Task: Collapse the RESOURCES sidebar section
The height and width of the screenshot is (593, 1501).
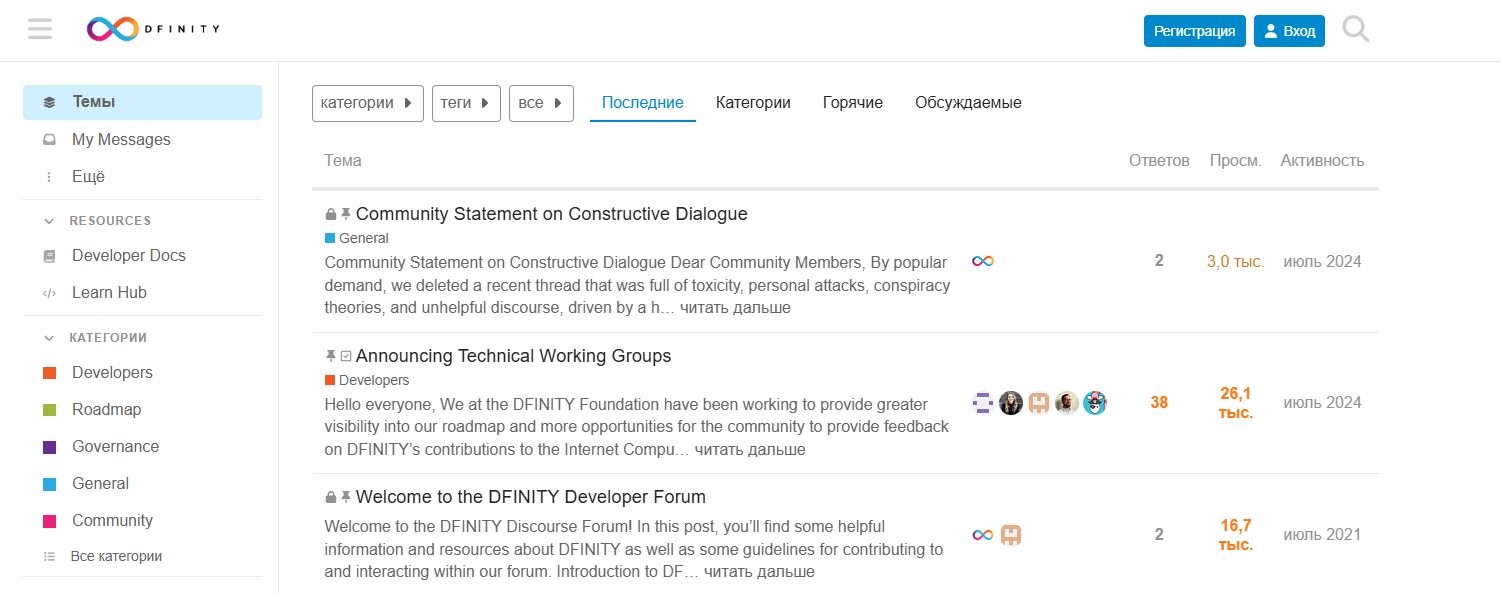Action: tap(49, 221)
